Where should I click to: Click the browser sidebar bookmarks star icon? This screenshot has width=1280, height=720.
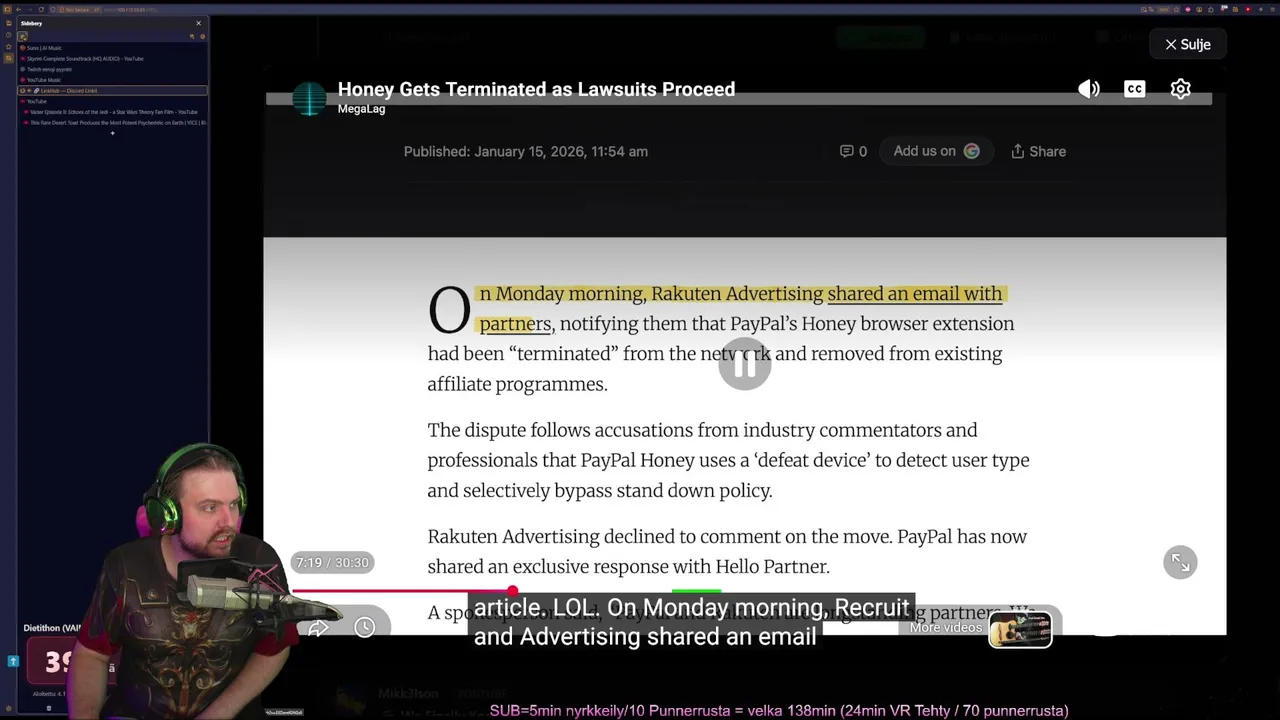(9, 48)
